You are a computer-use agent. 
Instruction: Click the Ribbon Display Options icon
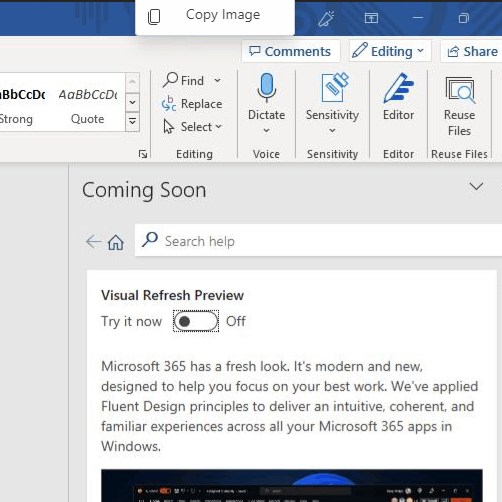371,18
